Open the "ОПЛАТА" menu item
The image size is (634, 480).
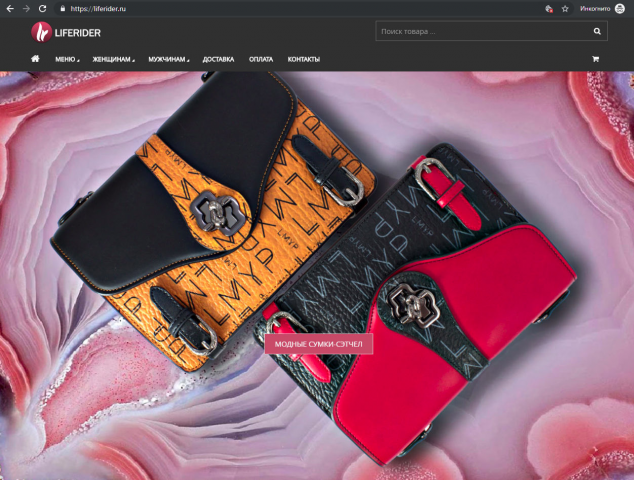click(x=261, y=59)
